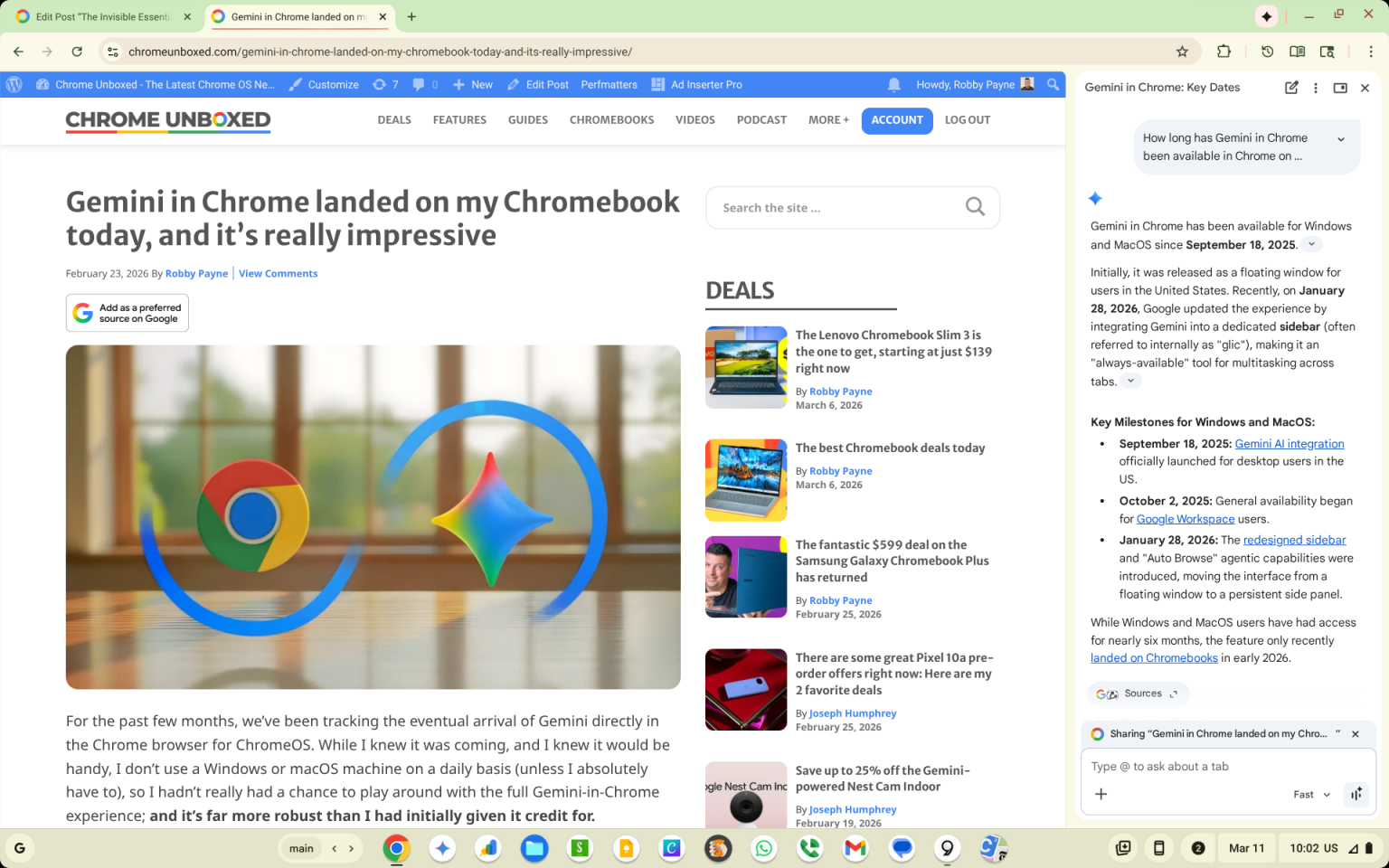Toggle Gemini panel detach window icon
The height and width of the screenshot is (868, 1389).
click(x=1340, y=88)
